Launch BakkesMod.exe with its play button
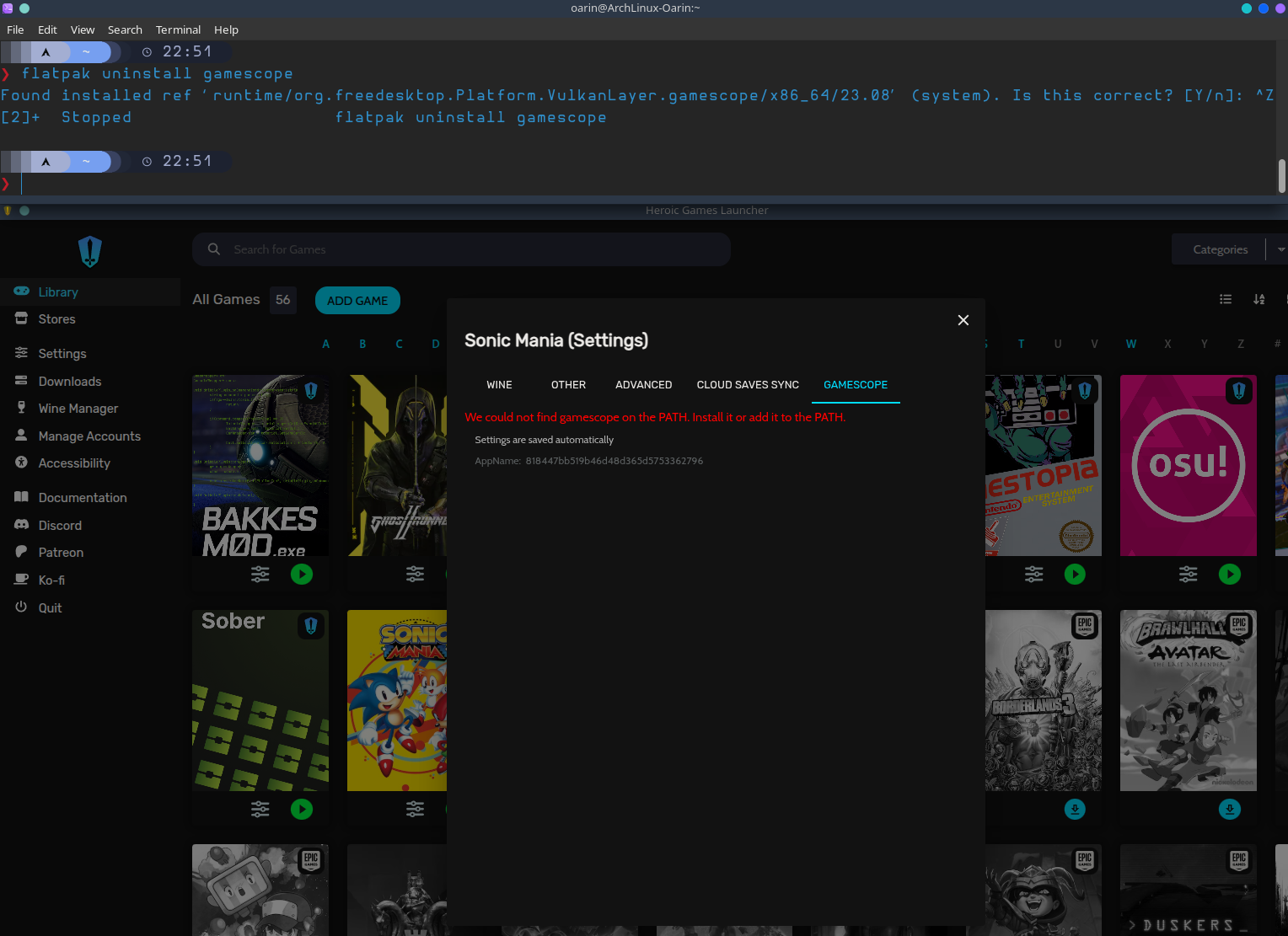 coord(302,575)
